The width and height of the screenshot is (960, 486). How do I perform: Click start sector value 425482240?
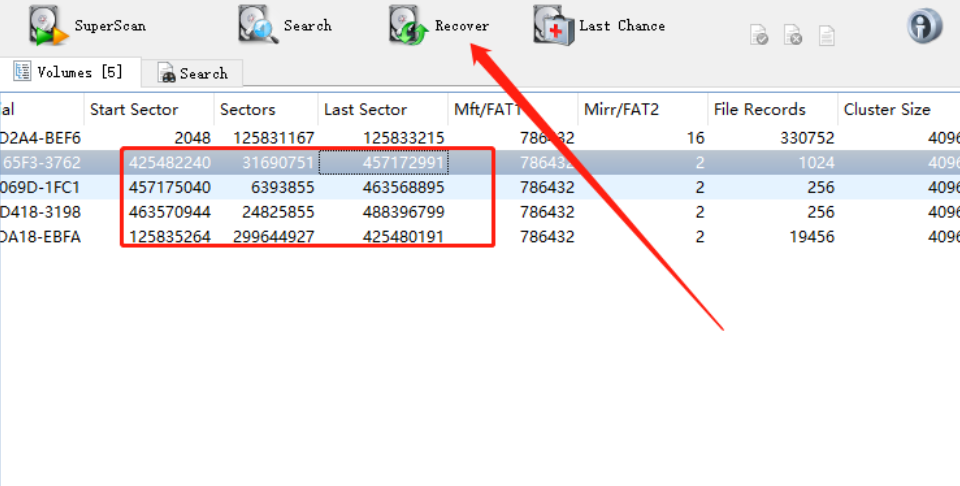coord(170,163)
